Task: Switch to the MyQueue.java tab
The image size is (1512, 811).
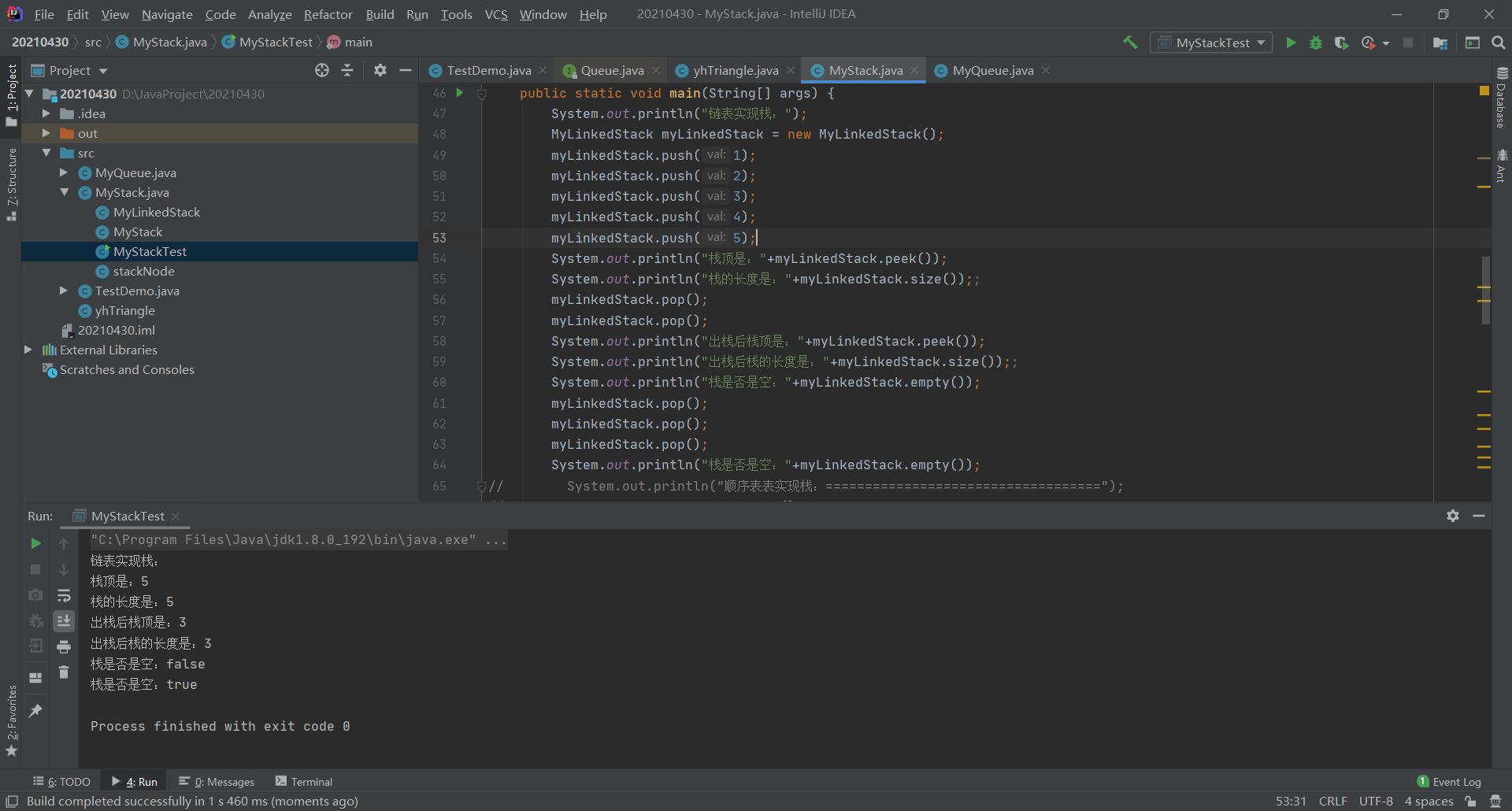Action: point(992,70)
